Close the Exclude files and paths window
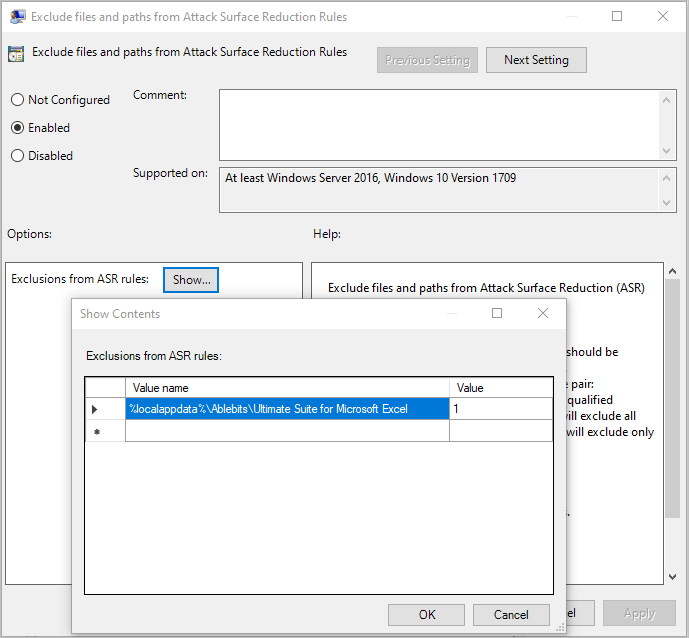689x638 pixels. point(663,16)
